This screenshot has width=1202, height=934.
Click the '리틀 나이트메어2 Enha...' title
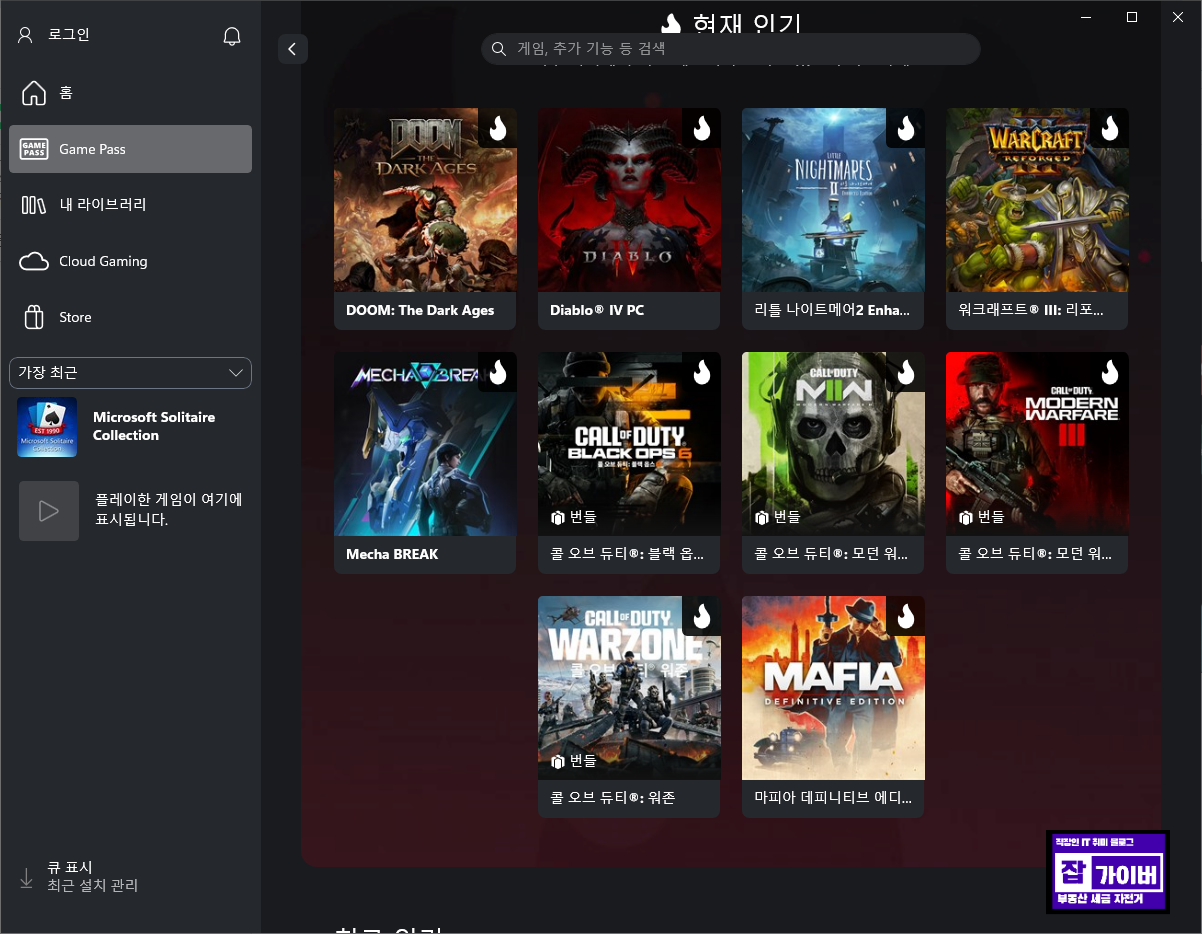pos(832,310)
